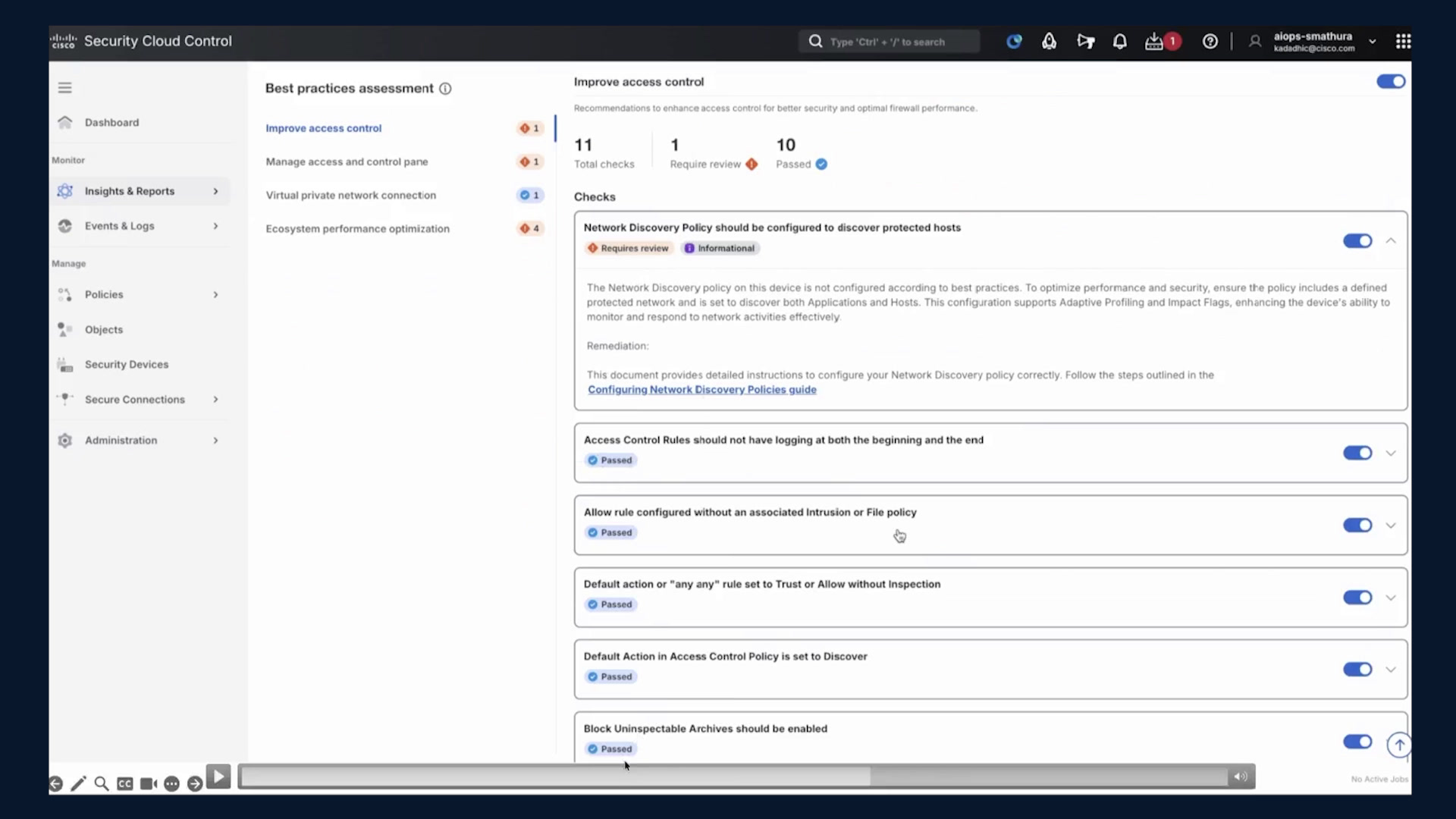
Task: Open the hamburger navigation menu icon
Action: pyautogui.click(x=65, y=88)
